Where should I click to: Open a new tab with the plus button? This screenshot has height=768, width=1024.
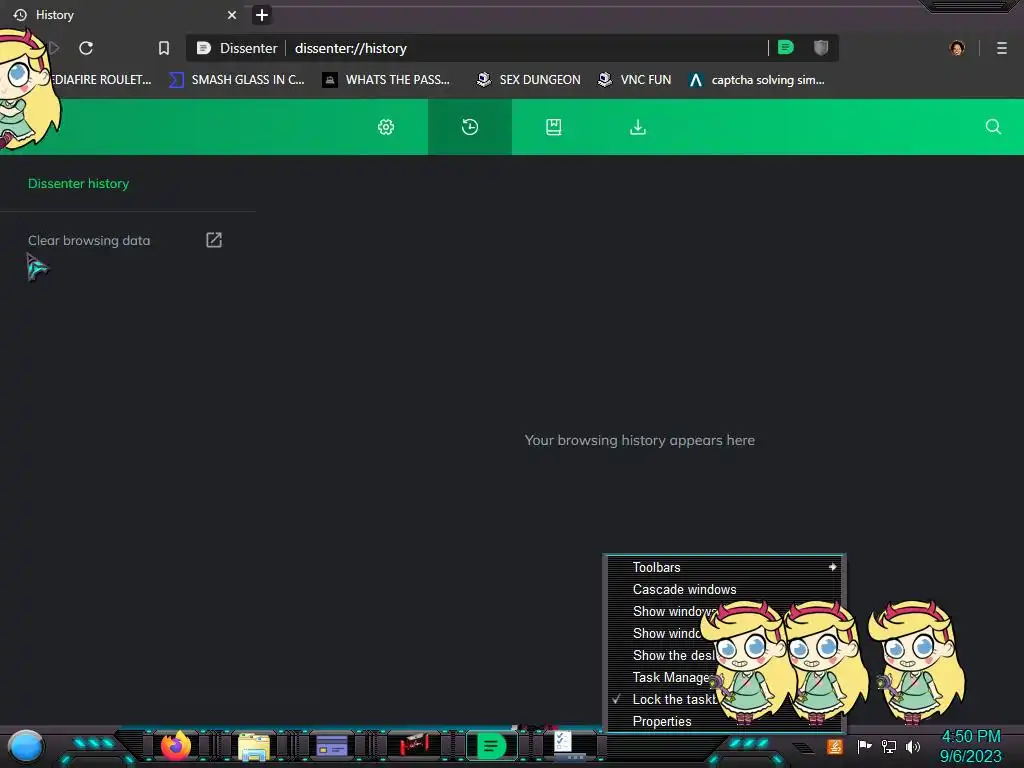(262, 15)
